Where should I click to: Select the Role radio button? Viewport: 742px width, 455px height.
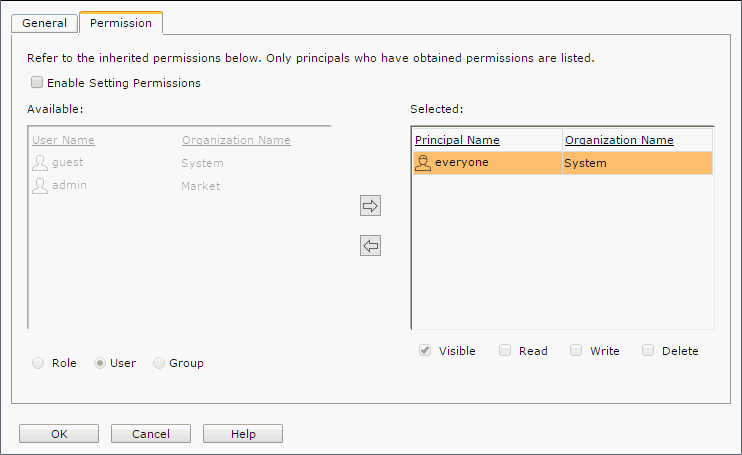tap(38, 363)
